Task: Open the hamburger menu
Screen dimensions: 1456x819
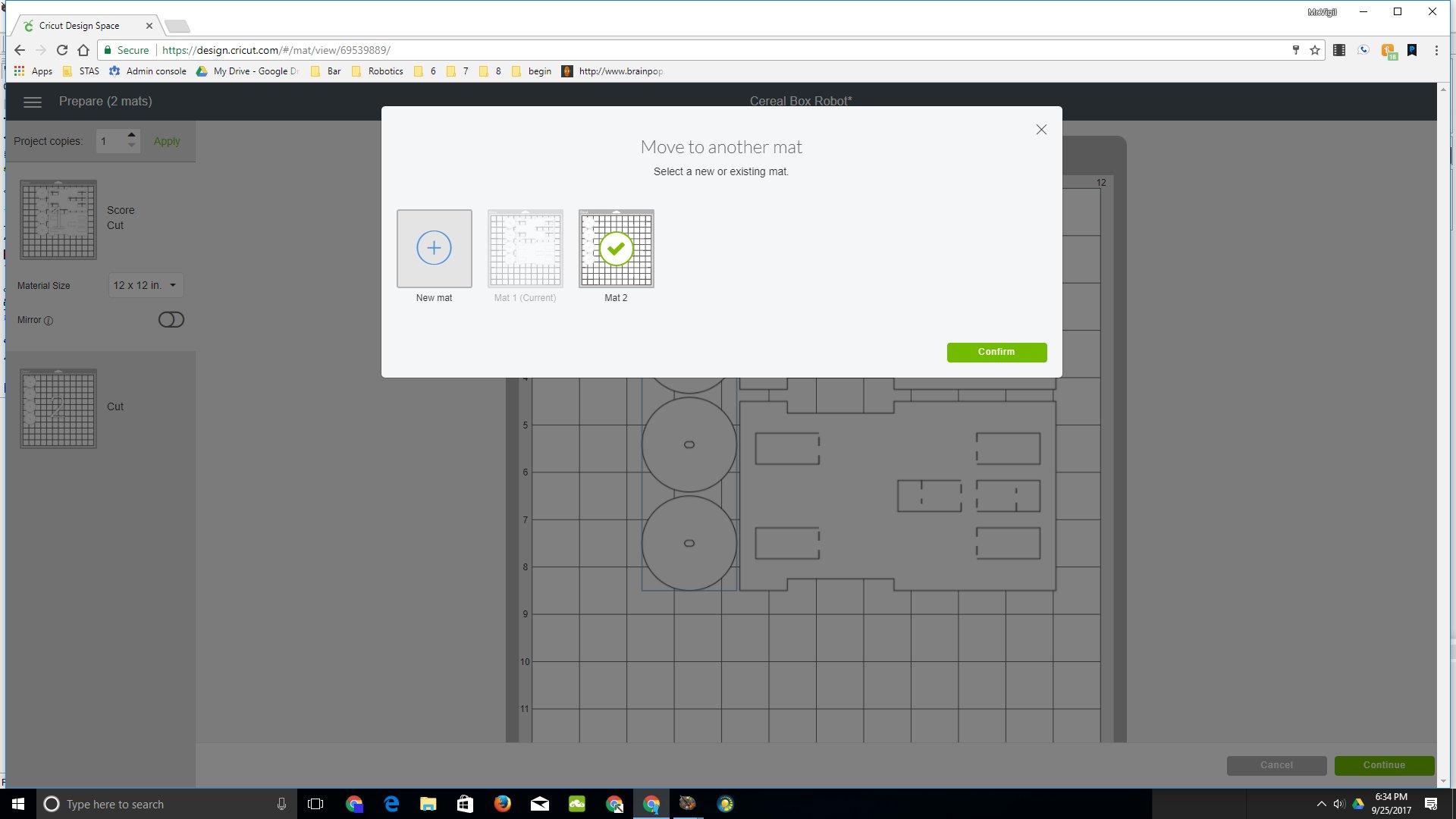Action: pos(33,102)
